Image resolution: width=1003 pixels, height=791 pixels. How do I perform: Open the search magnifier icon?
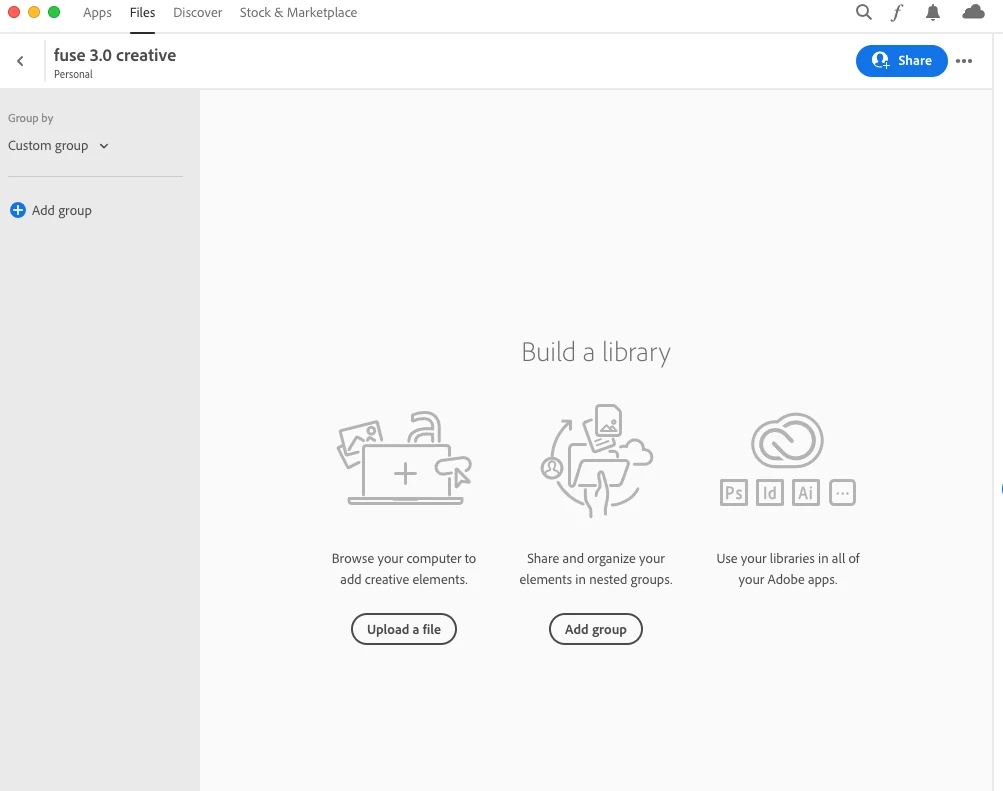864,12
